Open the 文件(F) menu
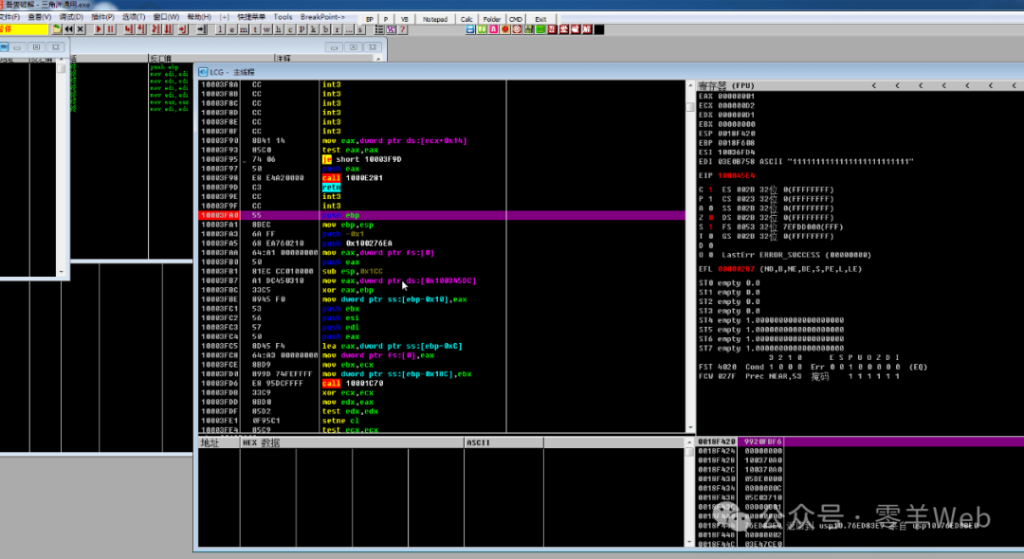 (x=10, y=16)
